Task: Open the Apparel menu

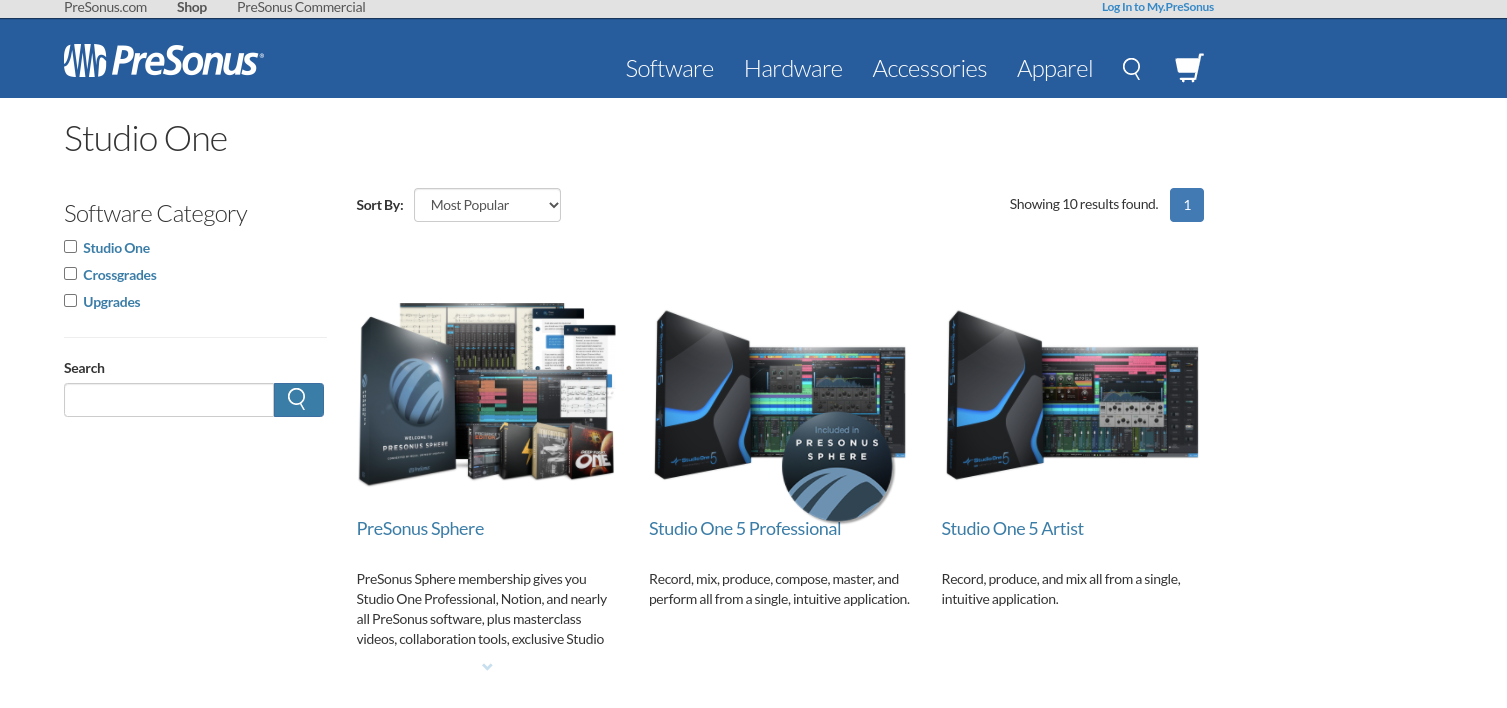Action: click(1055, 69)
